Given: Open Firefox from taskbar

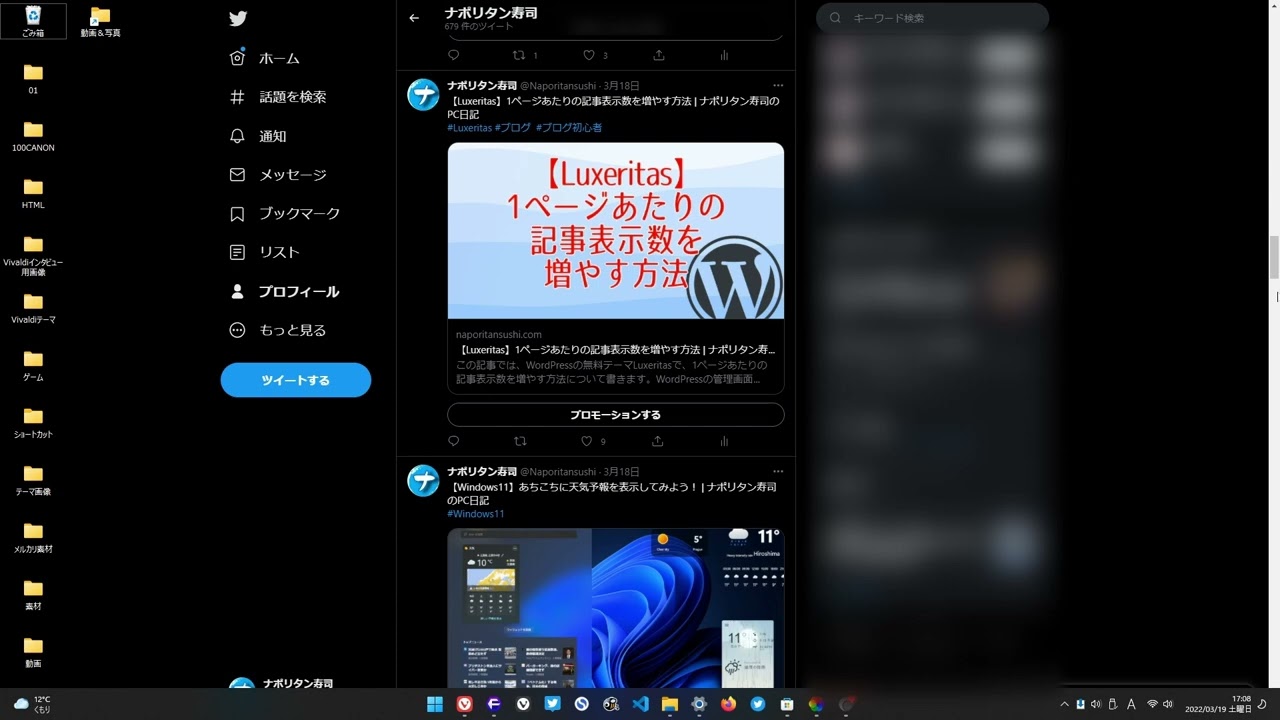Looking at the screenshot, I should 728,704.
